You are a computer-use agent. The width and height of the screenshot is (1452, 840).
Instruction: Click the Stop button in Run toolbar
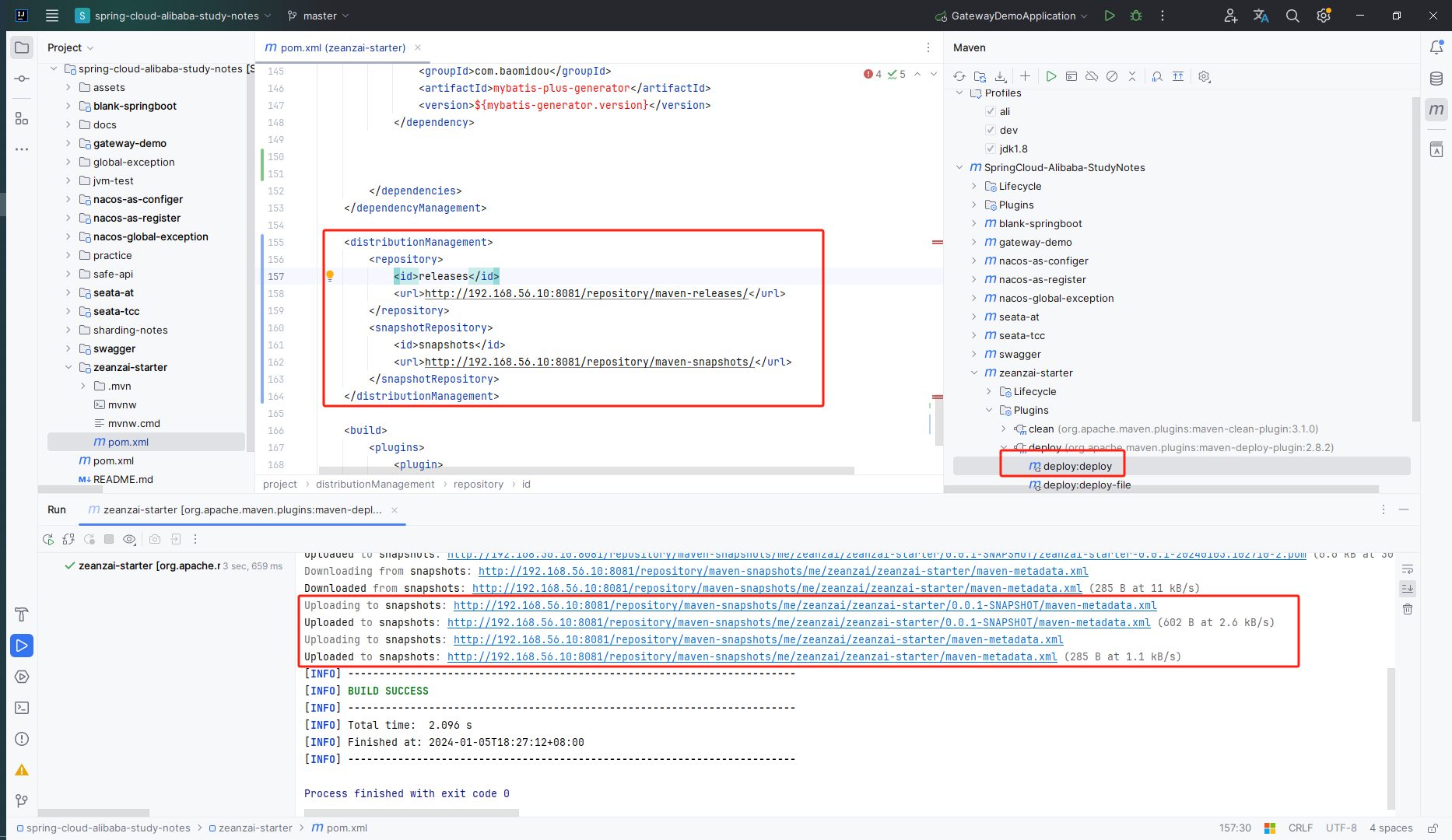click(109, 539)
